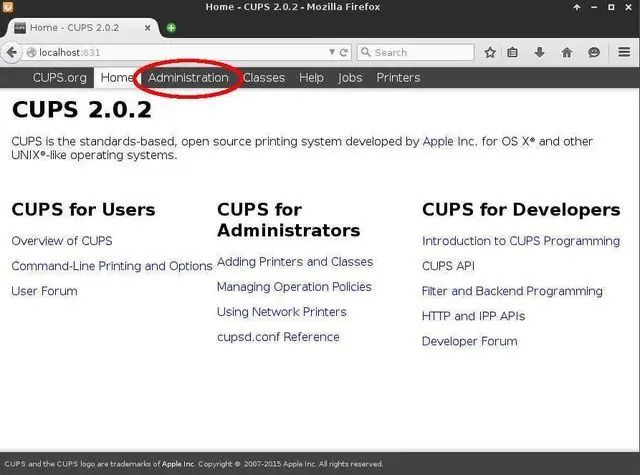
Task: Open Using Network Printers link
Action: [x=282, y=312]
